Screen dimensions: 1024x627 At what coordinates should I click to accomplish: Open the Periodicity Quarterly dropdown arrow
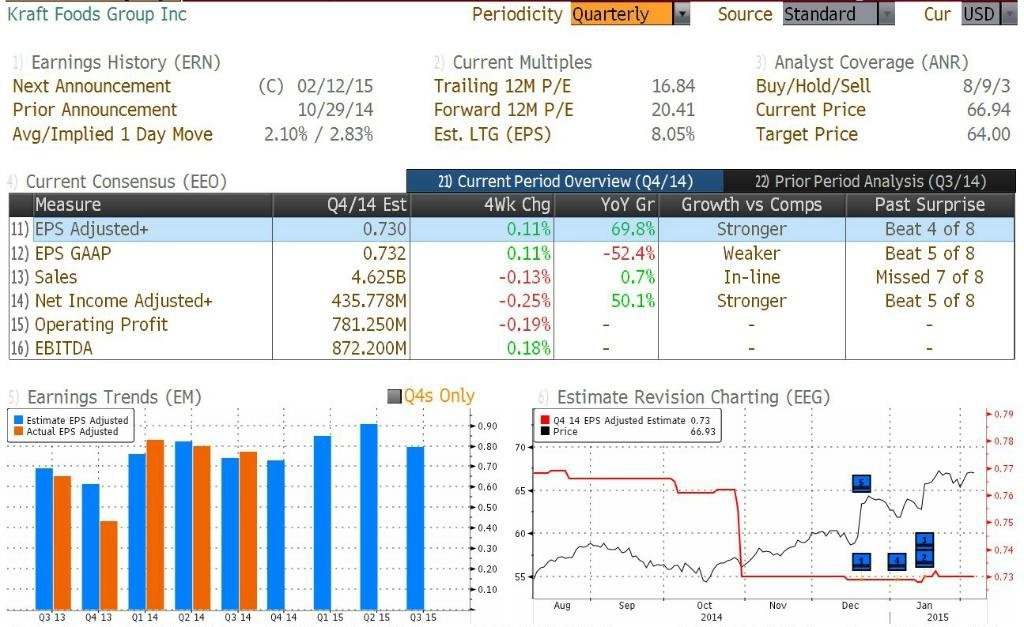pos(681,14)
